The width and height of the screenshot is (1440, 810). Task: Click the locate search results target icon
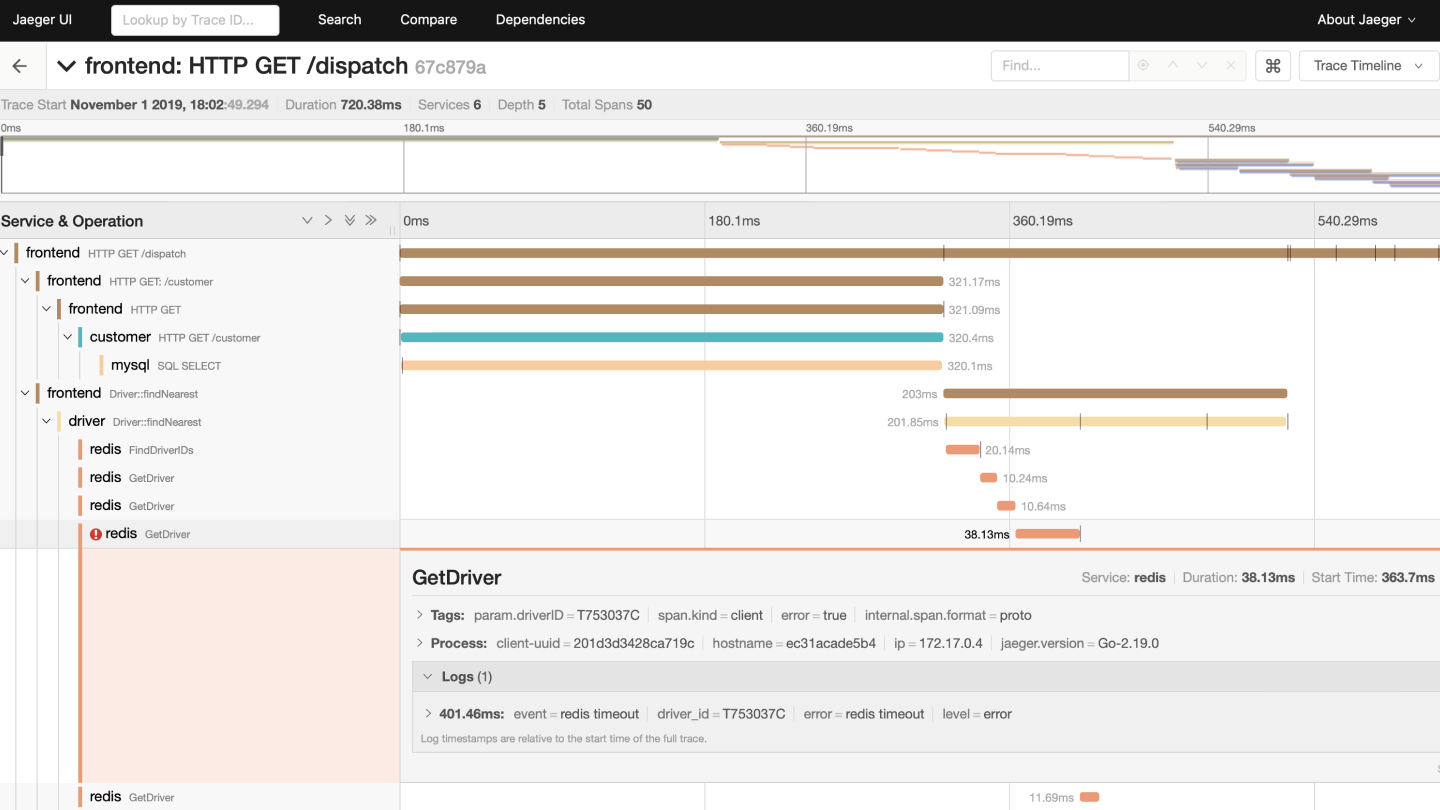coord(1143,66)
